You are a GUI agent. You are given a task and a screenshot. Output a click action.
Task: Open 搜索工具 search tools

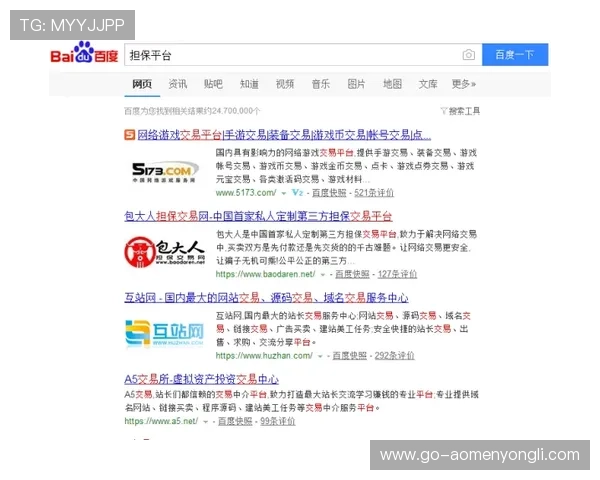coord(464,111)
